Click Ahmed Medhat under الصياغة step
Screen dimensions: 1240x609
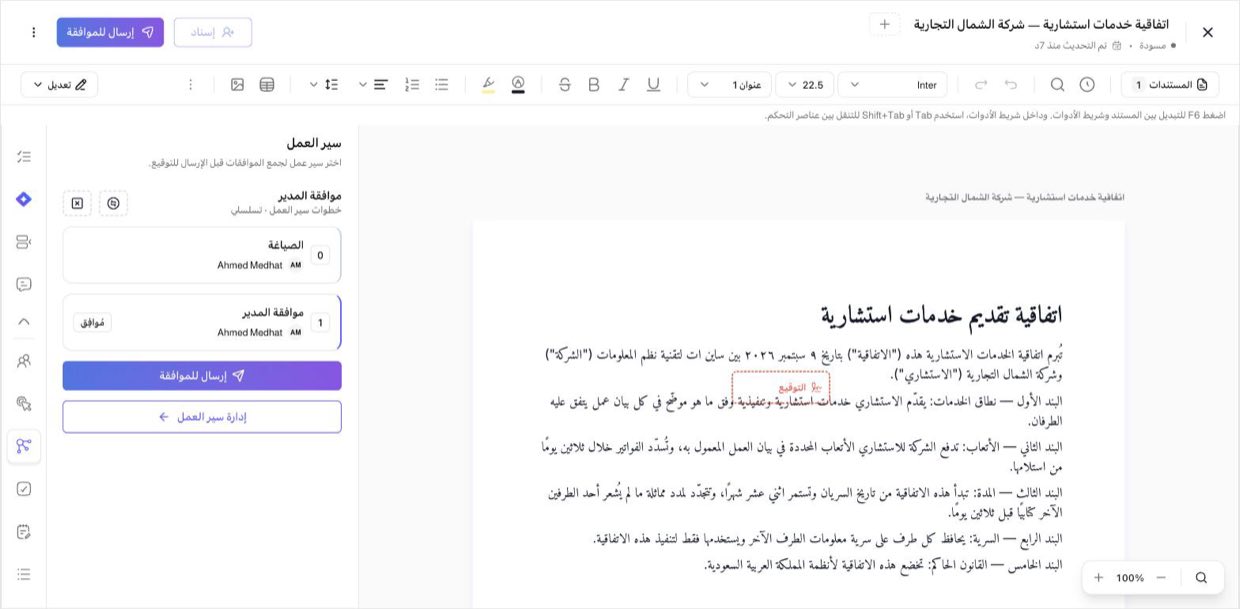[x=250, y=265]
